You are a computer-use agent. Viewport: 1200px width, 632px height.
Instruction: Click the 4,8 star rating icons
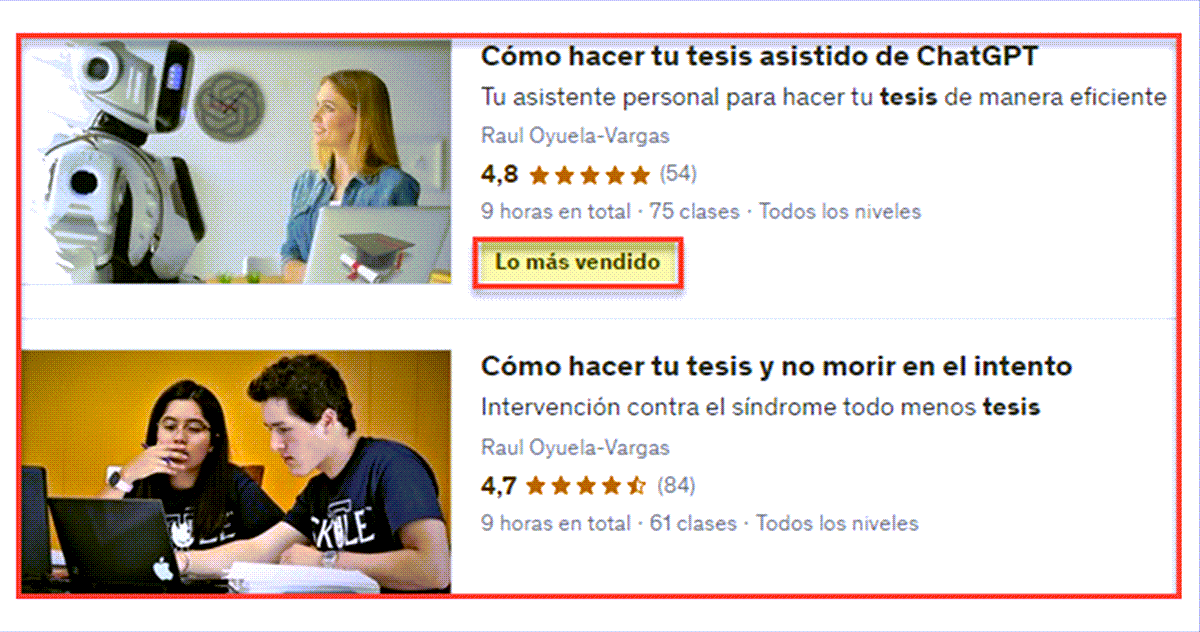[x=589, y=175]
